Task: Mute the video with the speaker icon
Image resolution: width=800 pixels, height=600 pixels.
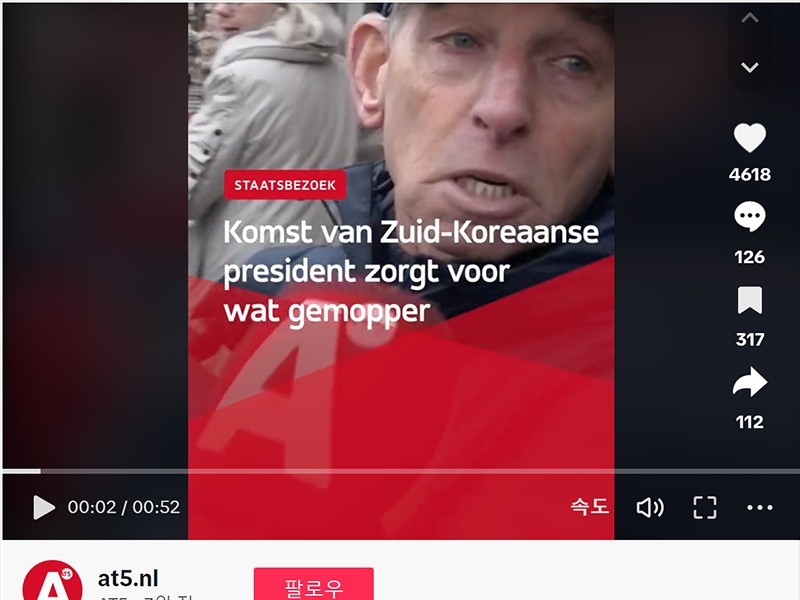Action: click(x=650, y=507)
